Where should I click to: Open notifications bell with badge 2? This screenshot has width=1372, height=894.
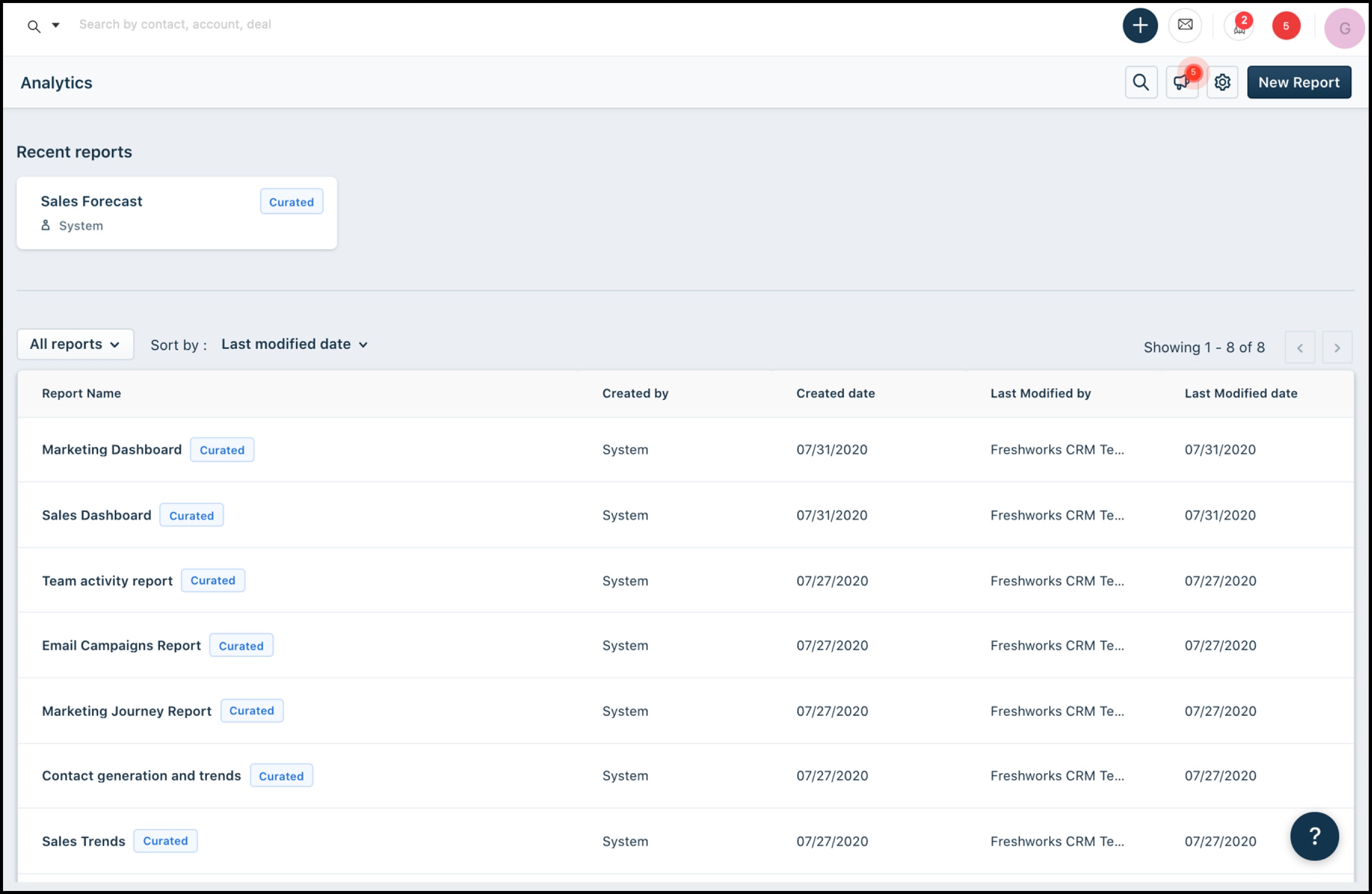1239,27
